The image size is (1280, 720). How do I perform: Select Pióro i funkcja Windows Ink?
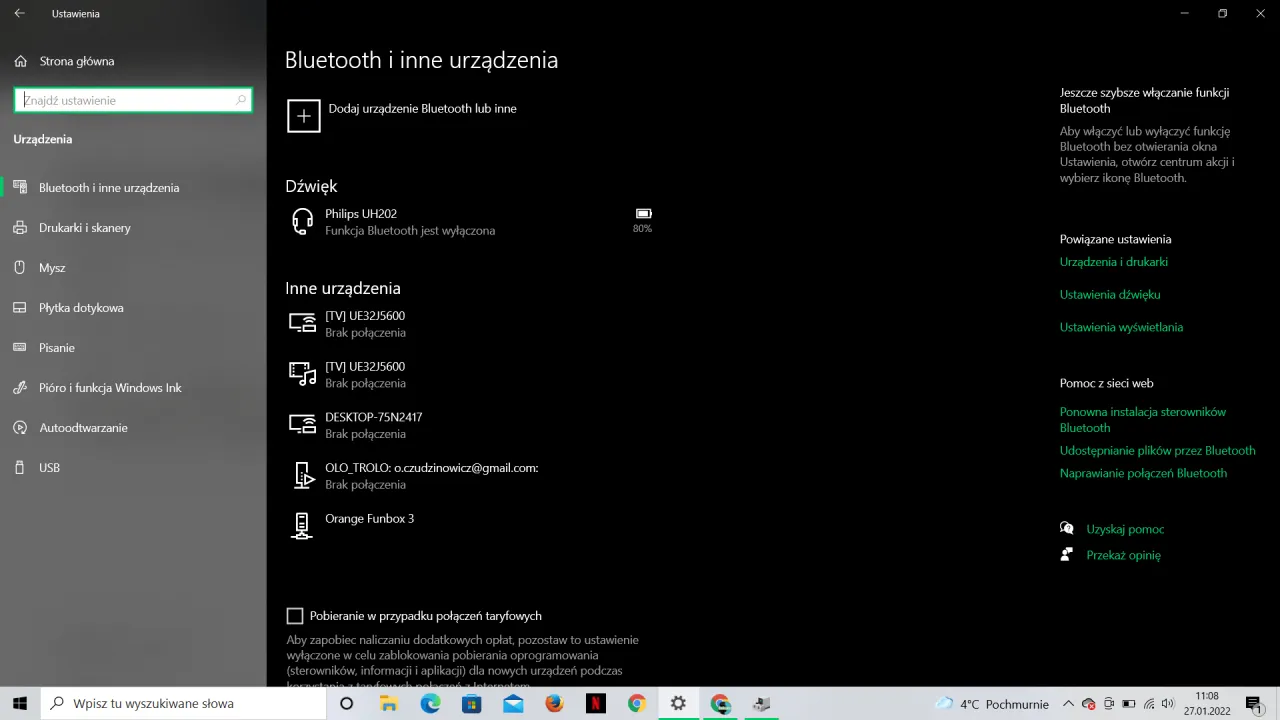(110, 387)
